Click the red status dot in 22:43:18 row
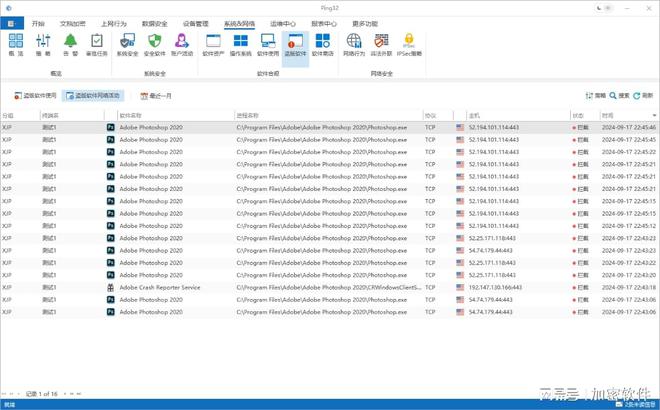Image resolution: width=660 pixels, height=410 pixels. (x=574, y=288)
